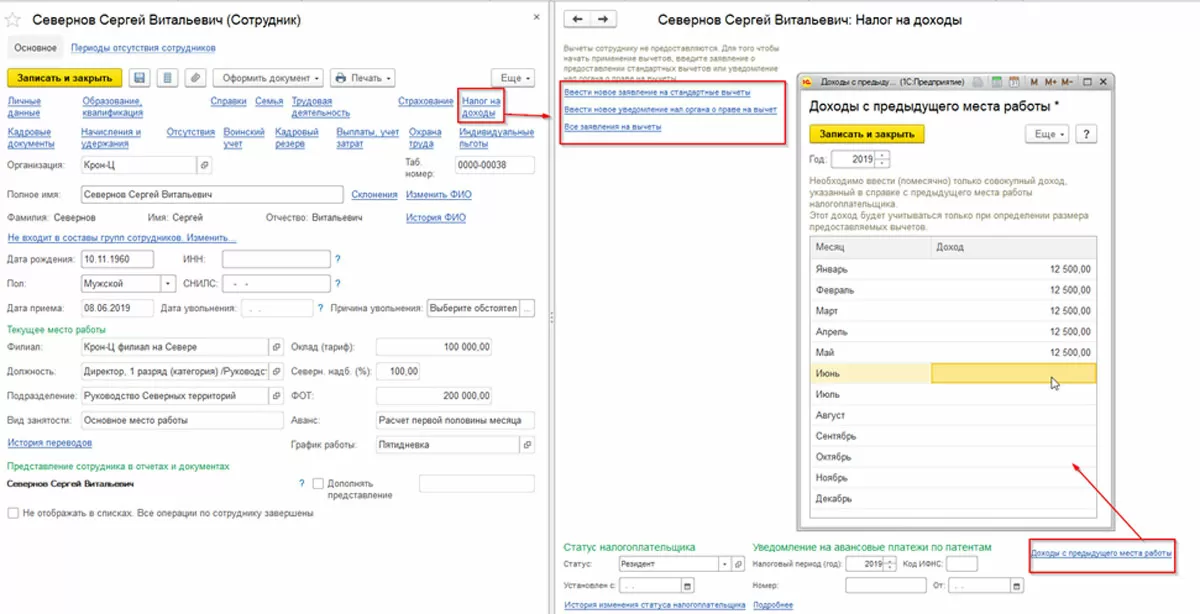The width and height of the screenshot is (1200, 614).
Task: Click M+ memory button in dialog titlebar
Action: point(1051,81)
